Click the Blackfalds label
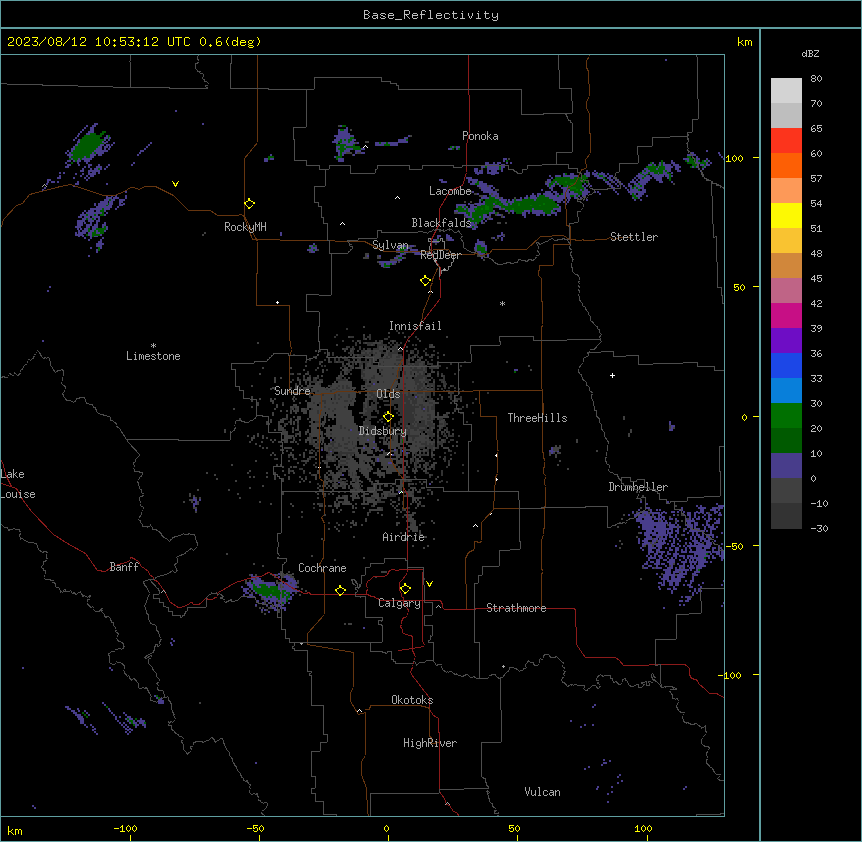The height and width of the screenshot is (842, 862). point(441,223)
